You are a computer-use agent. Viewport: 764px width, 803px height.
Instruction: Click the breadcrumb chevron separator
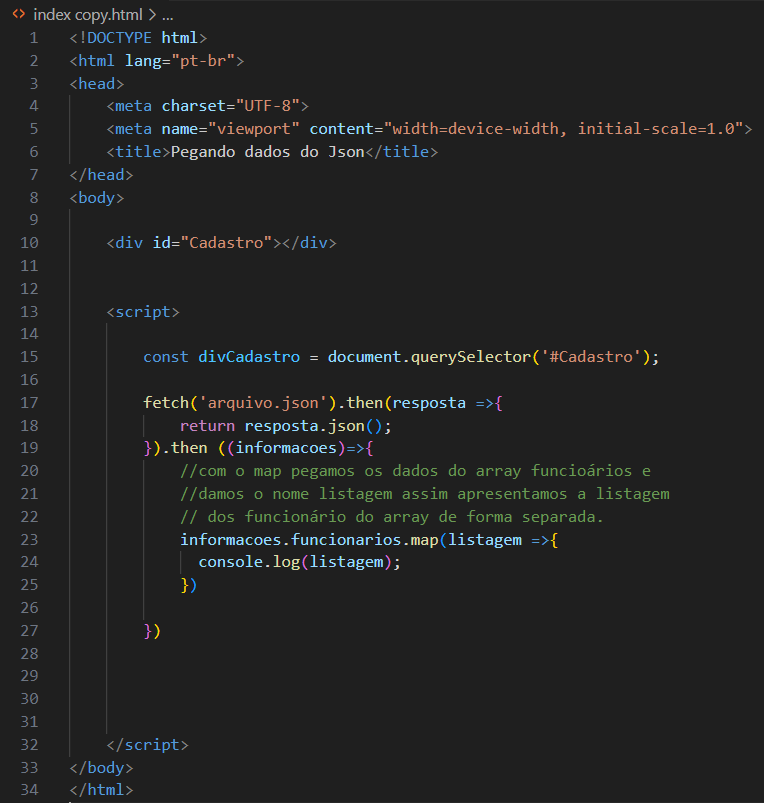[x=152, y=15]
